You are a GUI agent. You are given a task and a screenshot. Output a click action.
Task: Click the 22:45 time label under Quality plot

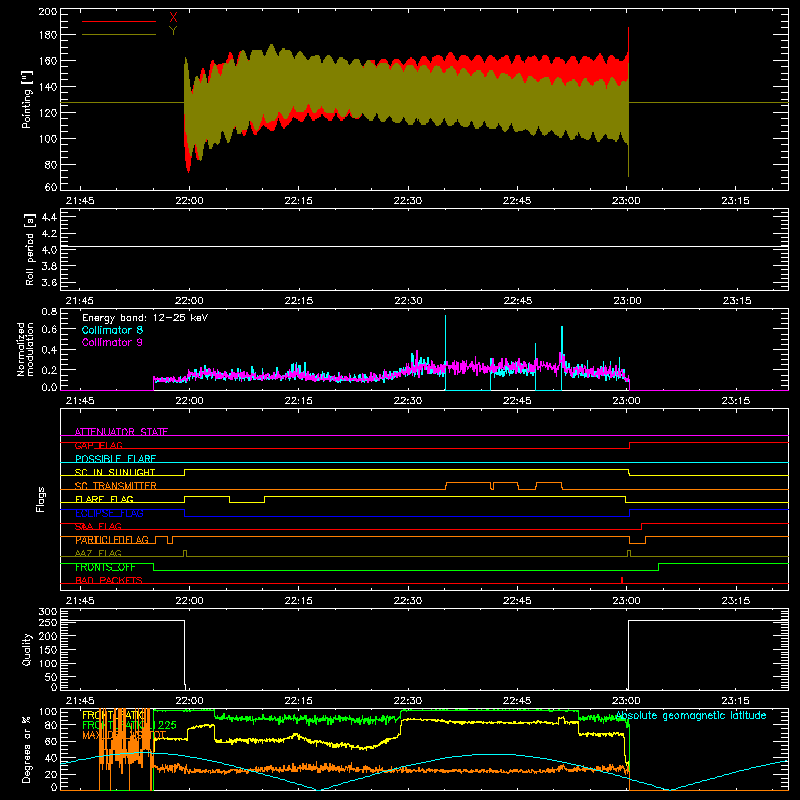tap(517, 701)
